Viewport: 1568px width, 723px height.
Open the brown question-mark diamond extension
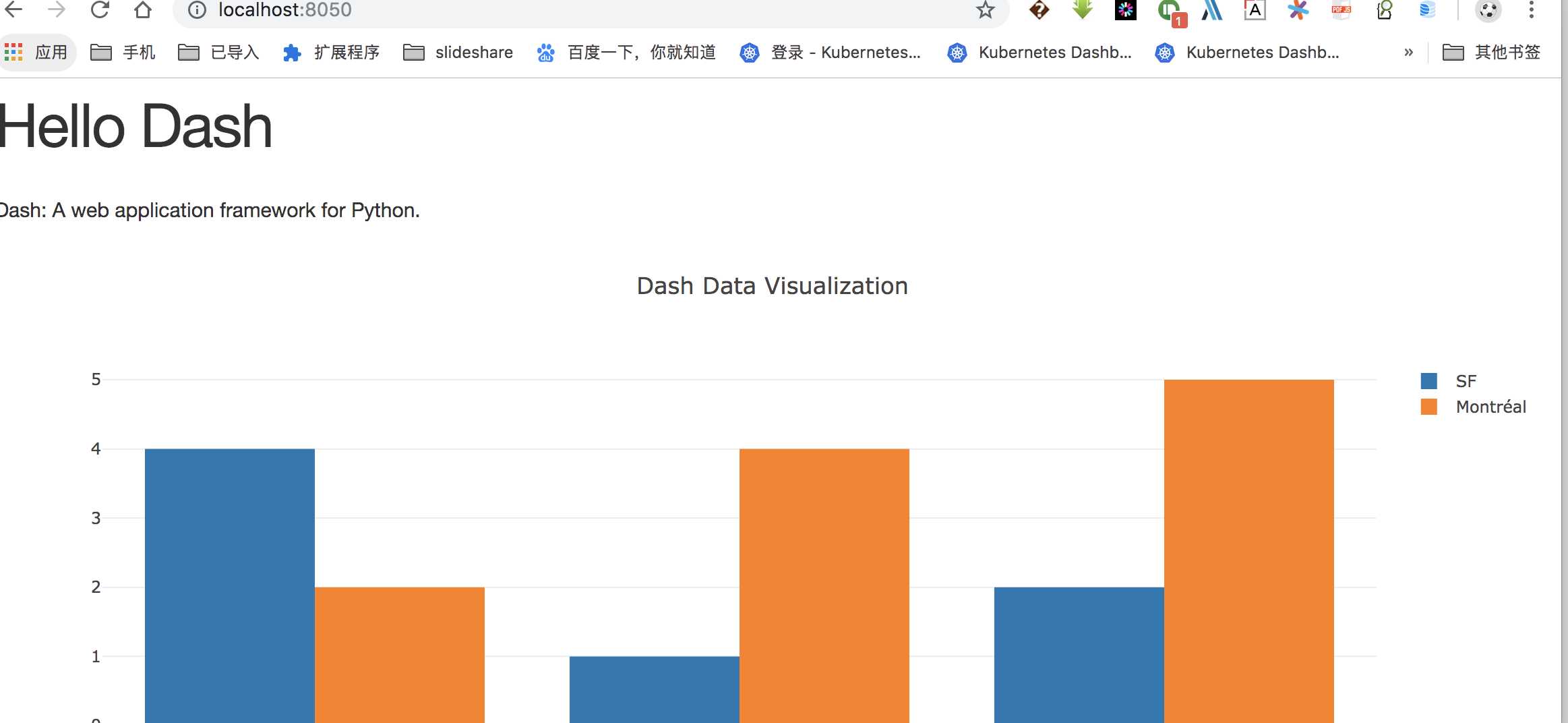tap(1039, 9)
